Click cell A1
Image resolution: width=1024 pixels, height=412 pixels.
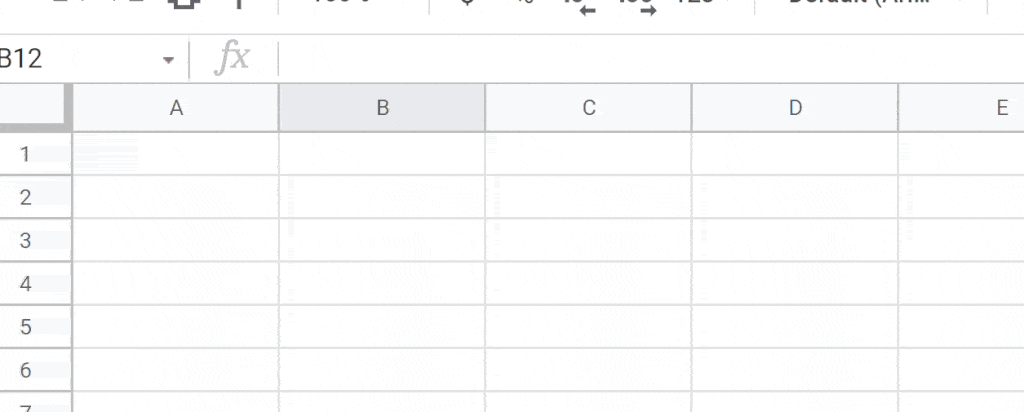176,154
